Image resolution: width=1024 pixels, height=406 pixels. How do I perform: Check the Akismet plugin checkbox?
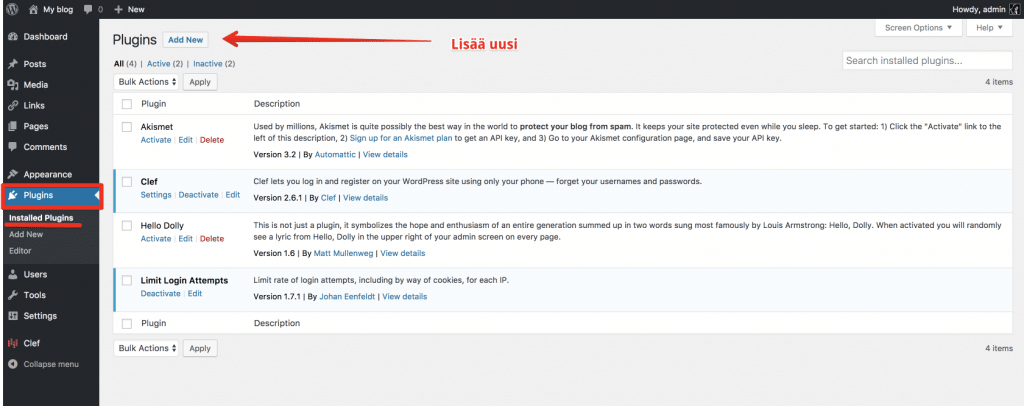tap(127, 127)
